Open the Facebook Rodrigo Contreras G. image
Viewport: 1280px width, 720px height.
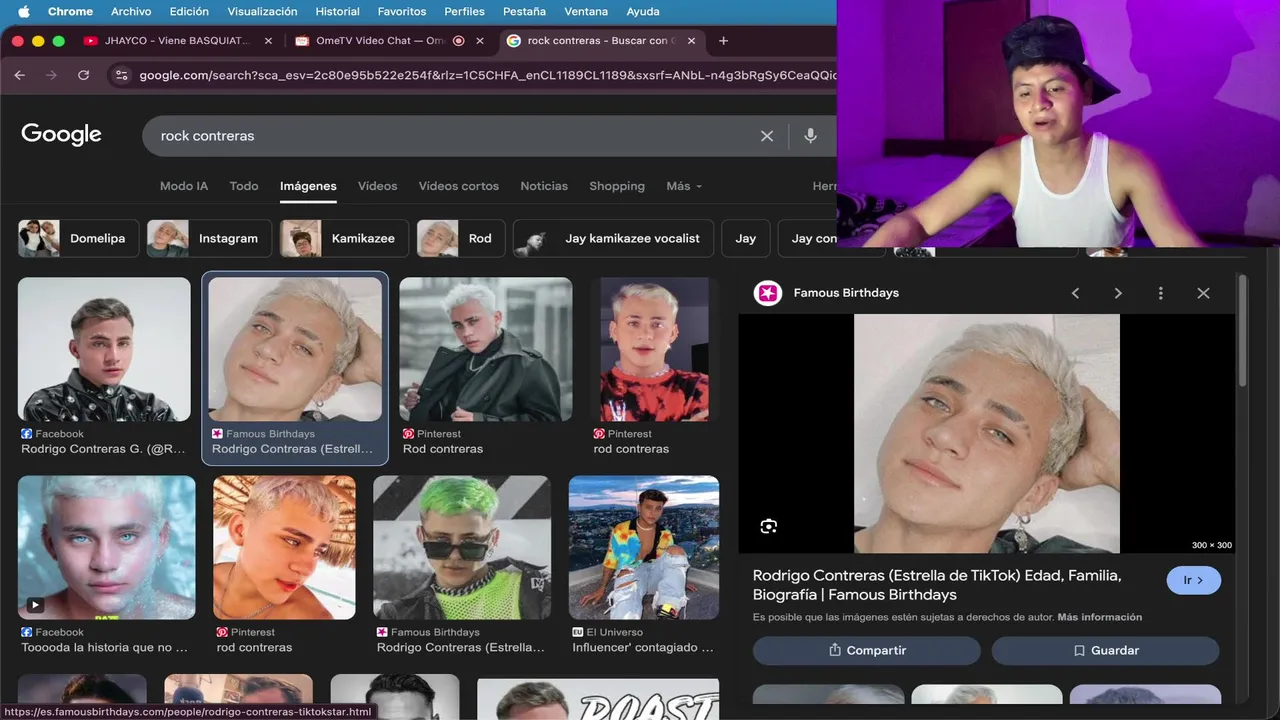pos(104,349)
